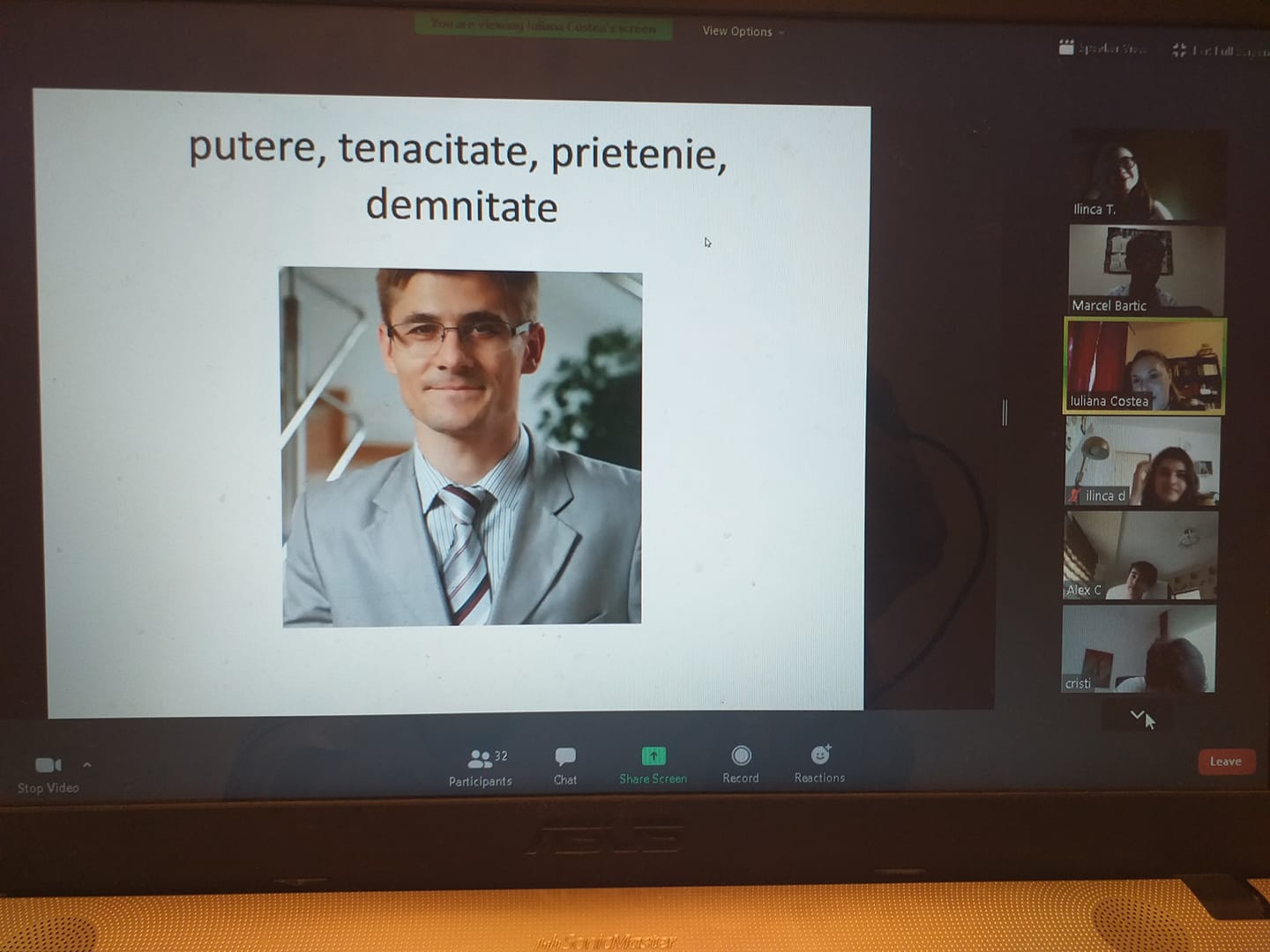Select Ilinca T. video thumbnail
The width and height of the screenshot is (1270, 952).
coord(1148,175)
